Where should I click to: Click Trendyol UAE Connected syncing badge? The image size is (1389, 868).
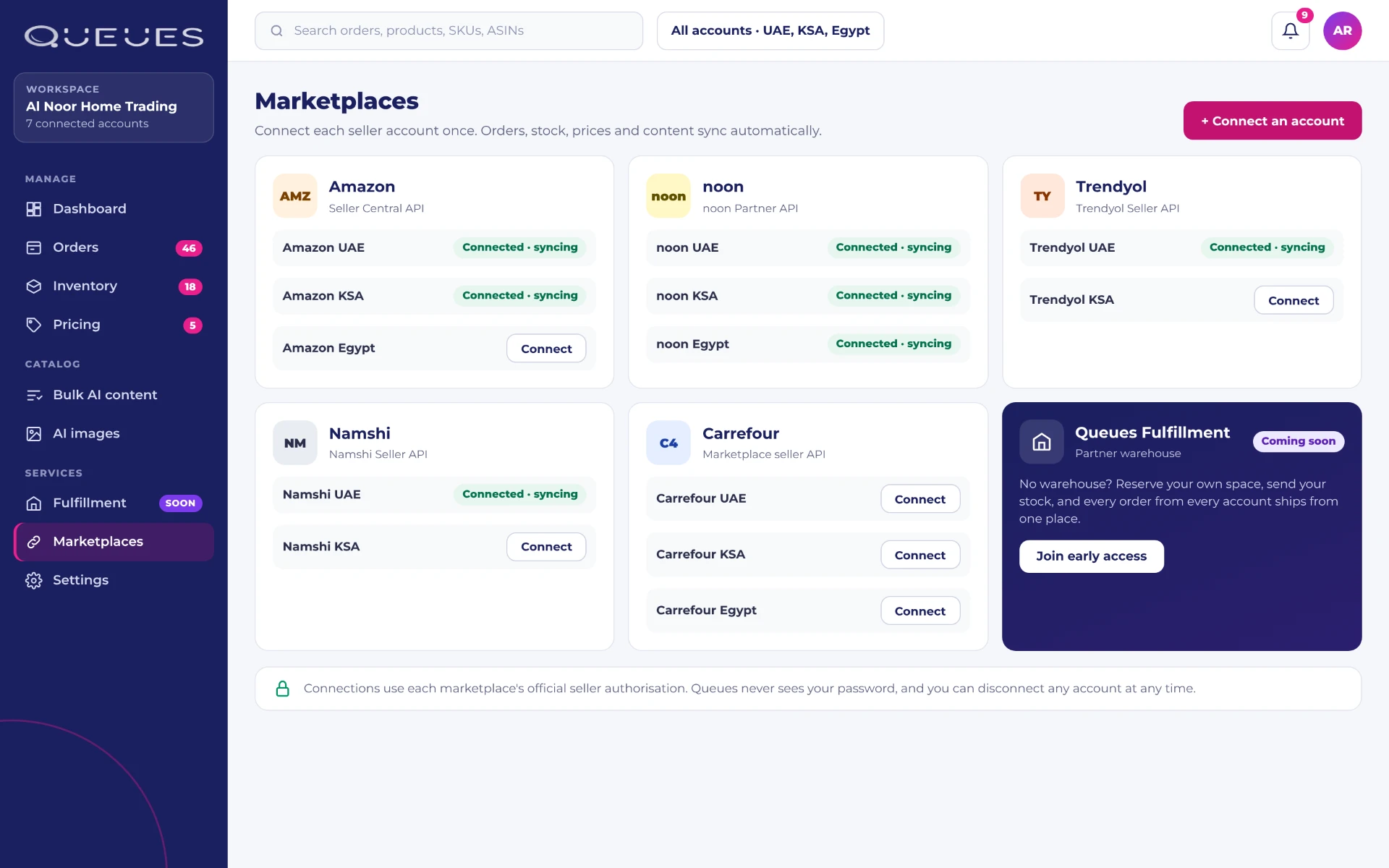[1267, 247]
